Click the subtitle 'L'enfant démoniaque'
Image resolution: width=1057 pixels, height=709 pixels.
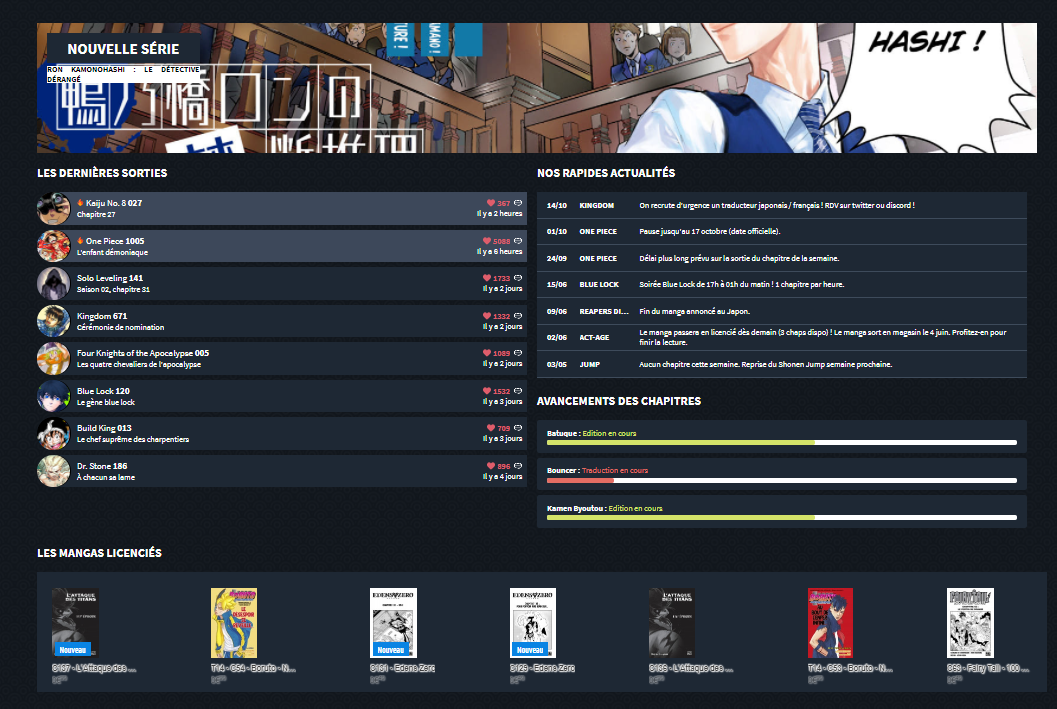click(113, 253)
